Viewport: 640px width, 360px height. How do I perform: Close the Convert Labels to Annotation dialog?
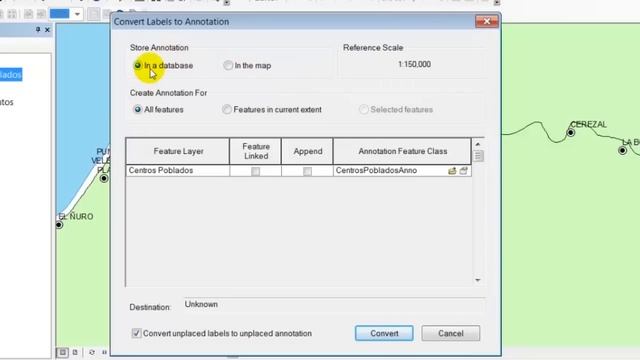click(487, 21)
